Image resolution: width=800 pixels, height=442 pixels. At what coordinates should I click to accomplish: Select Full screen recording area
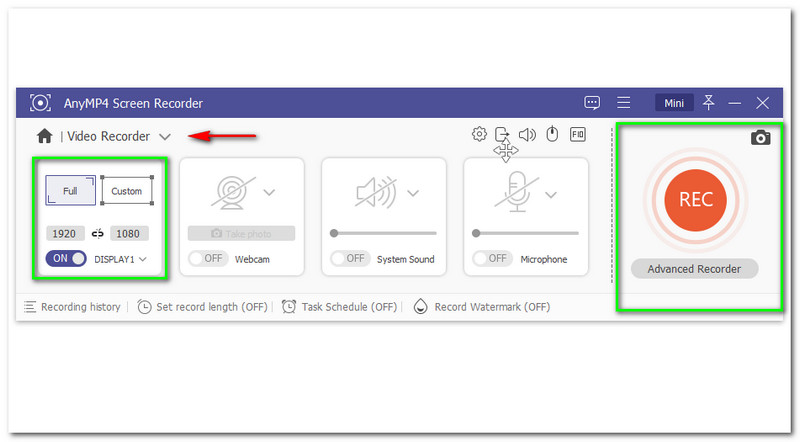point(70,191)
